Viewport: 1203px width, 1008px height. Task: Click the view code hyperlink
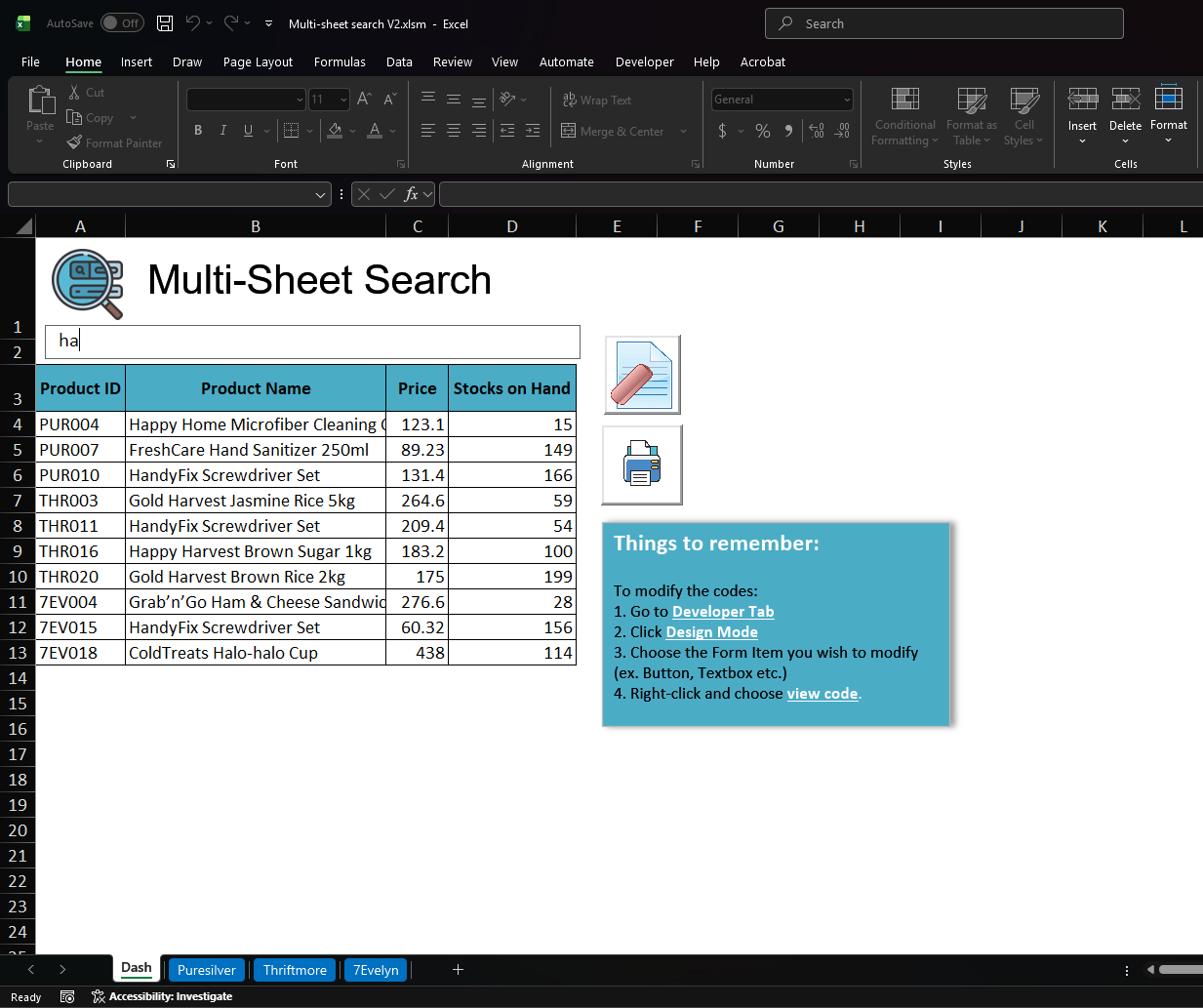point(822,693)
